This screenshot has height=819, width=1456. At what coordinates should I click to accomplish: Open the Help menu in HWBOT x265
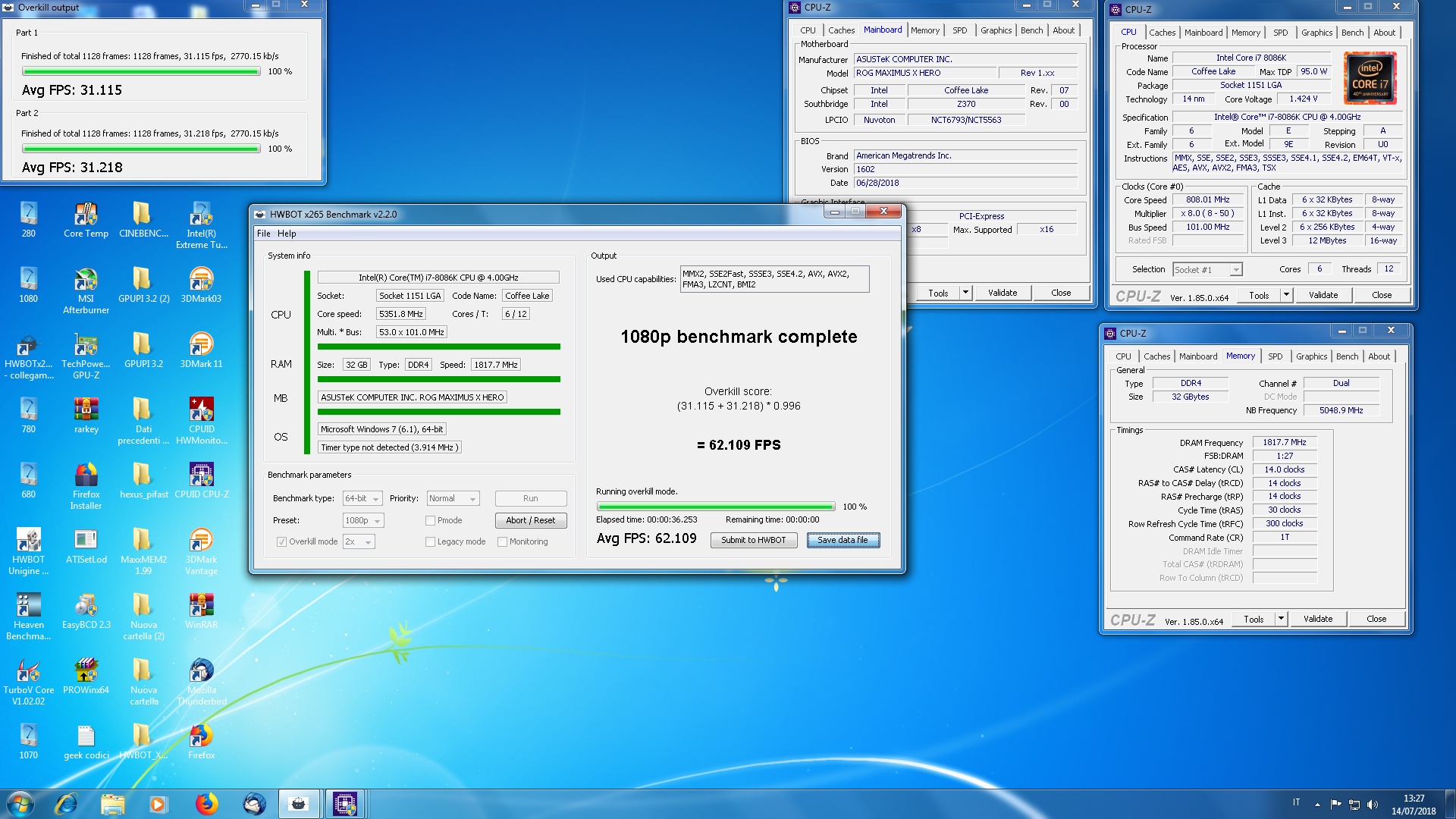click(x=287, y=234)
